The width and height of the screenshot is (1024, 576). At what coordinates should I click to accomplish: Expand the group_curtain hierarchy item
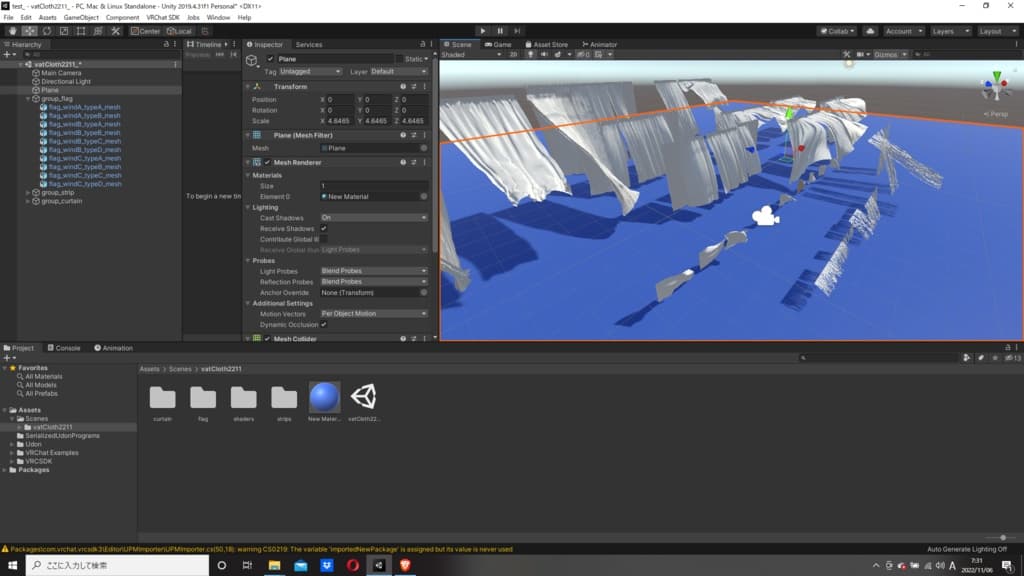pyautogui.click(x=28, y=201)
